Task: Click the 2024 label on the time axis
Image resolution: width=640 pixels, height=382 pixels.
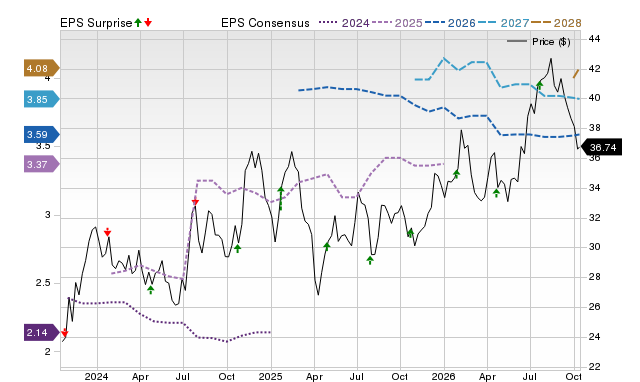Action: pyautogui.click(x=96, y=376)
